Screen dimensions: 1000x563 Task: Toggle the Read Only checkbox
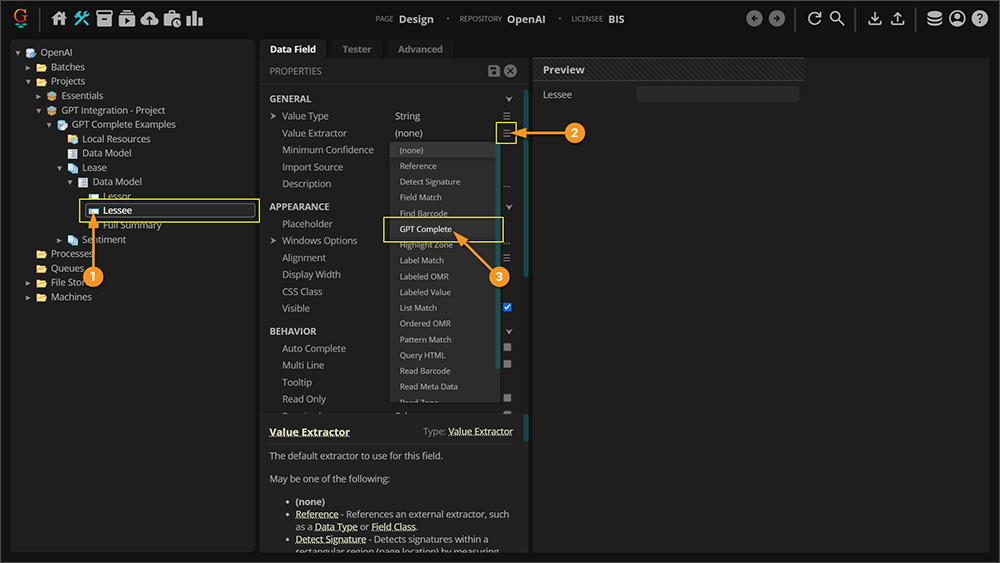click(x=507, y=398)
